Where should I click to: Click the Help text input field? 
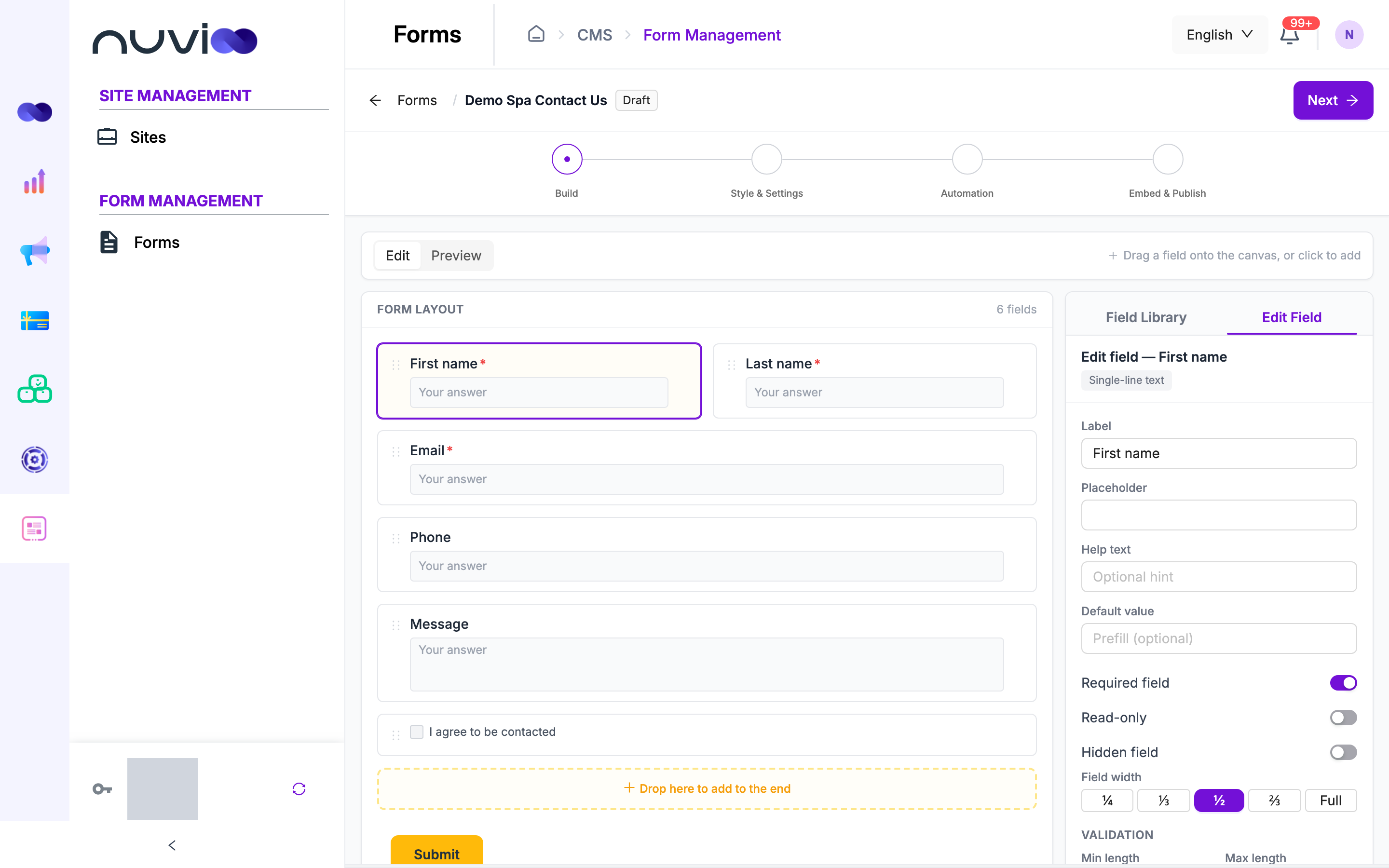click(x=1219, y=577)
